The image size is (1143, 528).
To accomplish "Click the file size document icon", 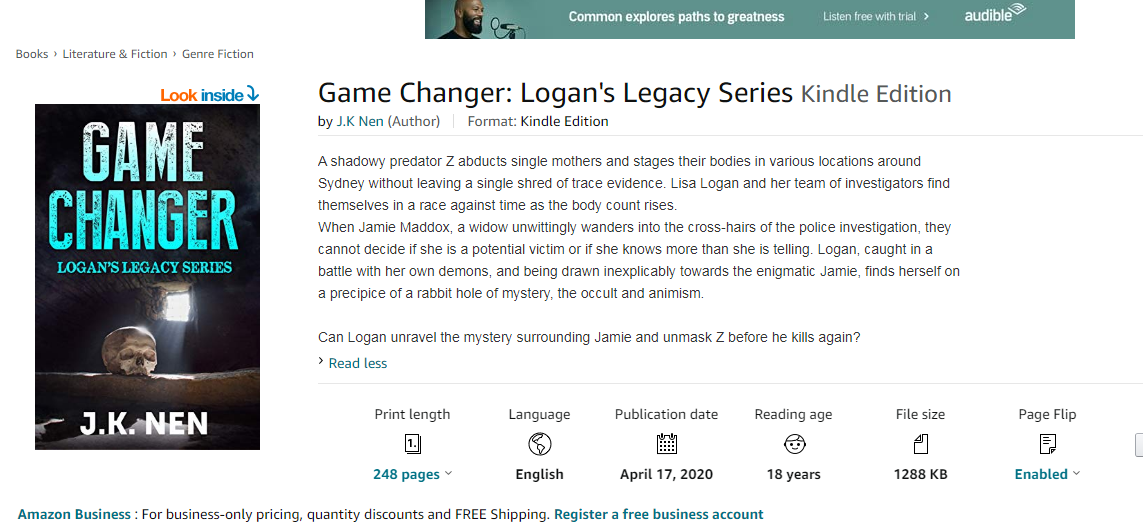I will point(920,444).
